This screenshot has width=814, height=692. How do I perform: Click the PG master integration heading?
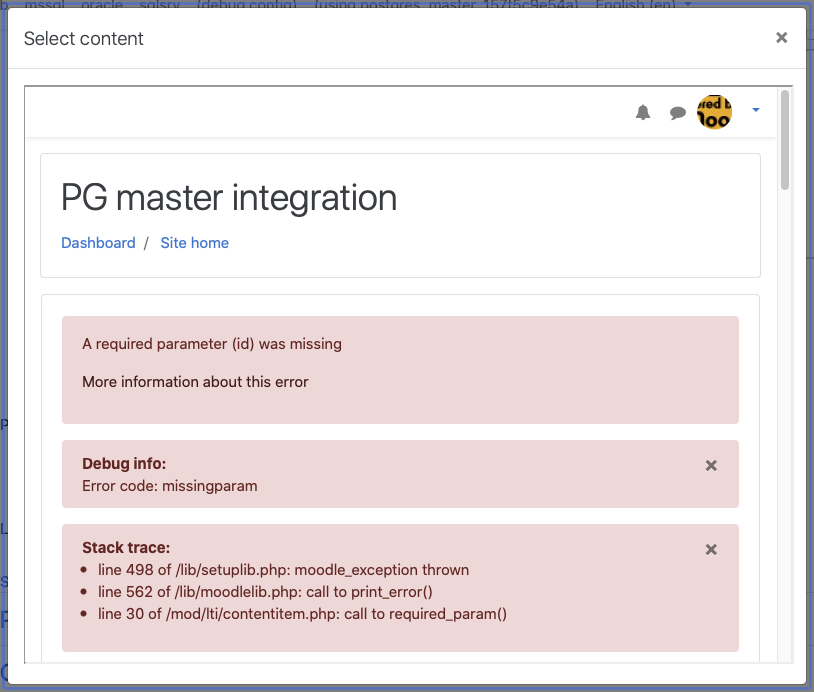229,198
